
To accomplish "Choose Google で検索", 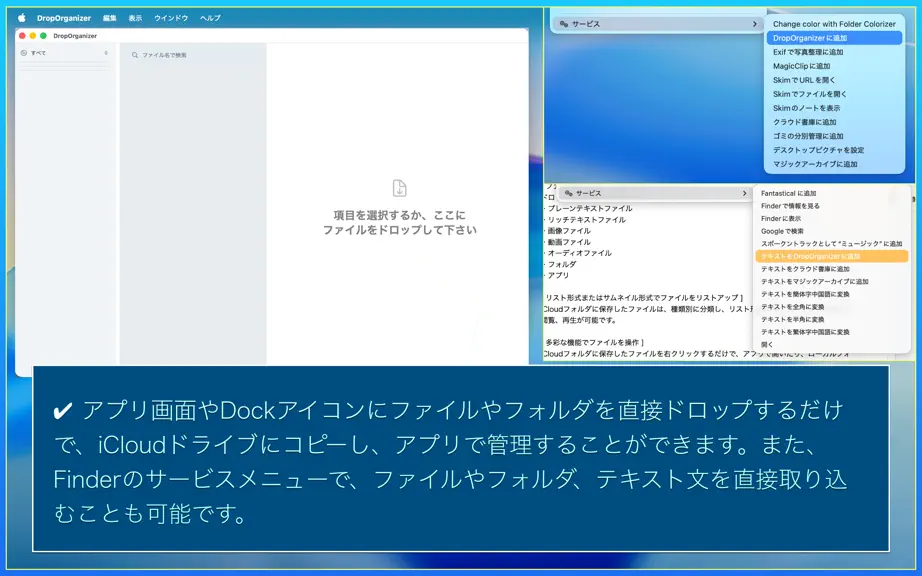I will pos(831,232).
